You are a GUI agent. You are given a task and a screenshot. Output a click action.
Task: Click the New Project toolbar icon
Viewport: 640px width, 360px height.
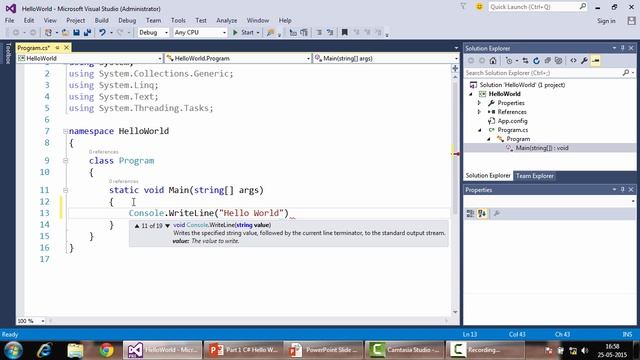pyautogui.click(x=48, y=32)
